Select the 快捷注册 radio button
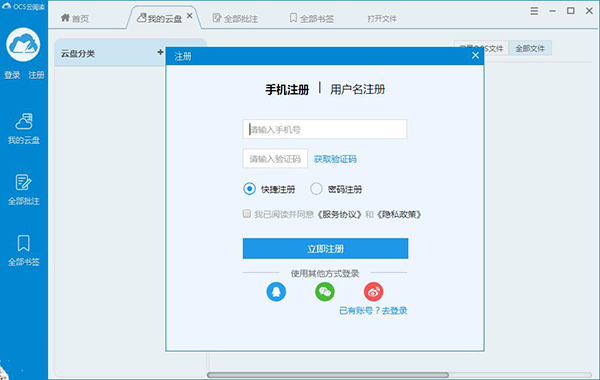The width and height of the screenshot is (600, 380). pos(249,189)
